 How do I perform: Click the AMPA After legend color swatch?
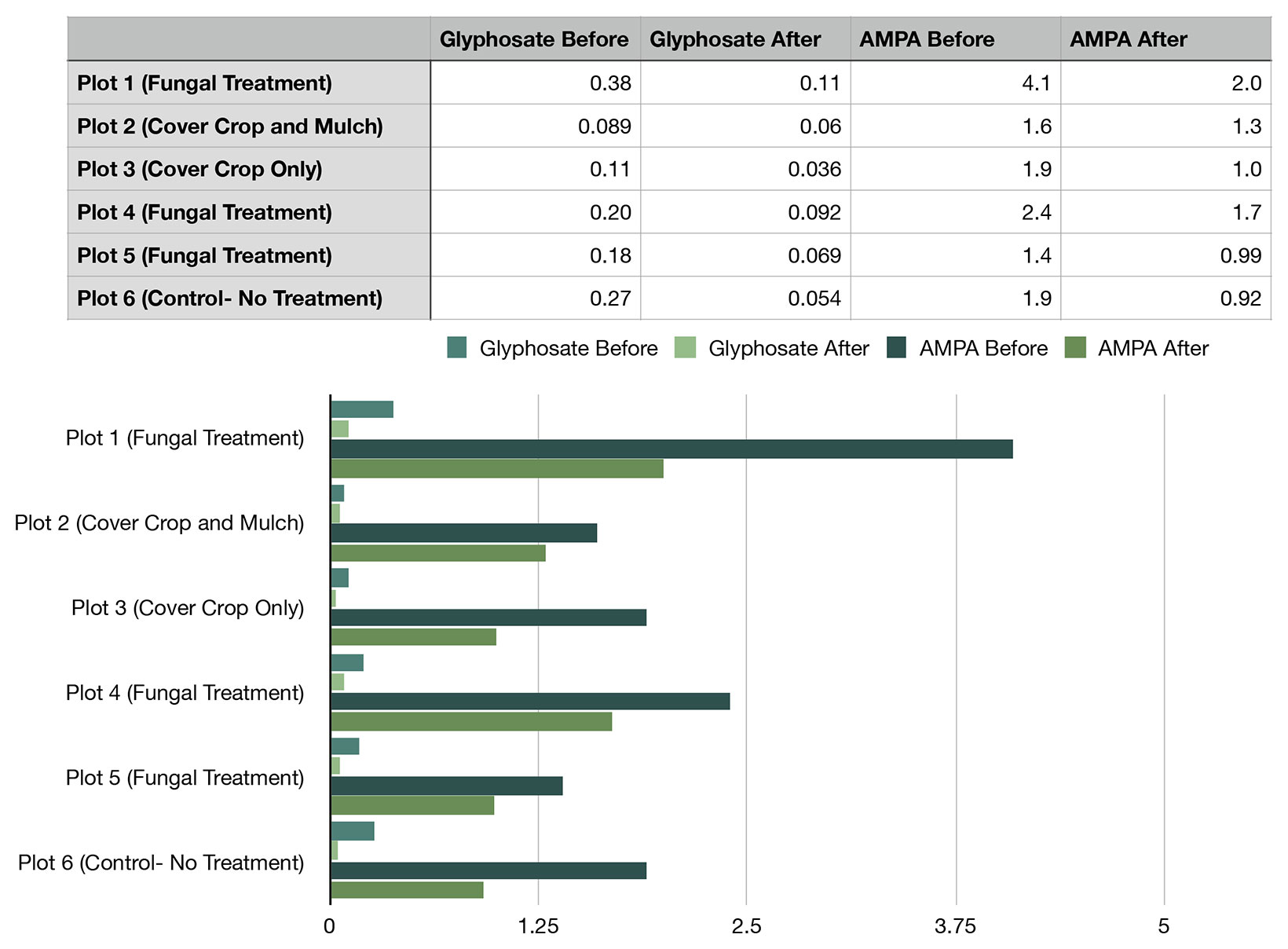(1074, 347)
